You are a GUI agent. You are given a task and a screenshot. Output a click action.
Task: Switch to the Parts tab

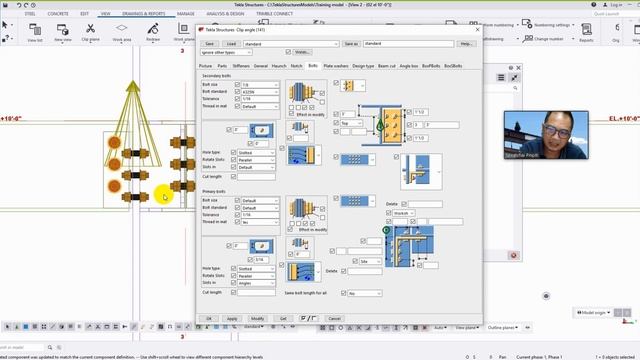coord(222,66)
